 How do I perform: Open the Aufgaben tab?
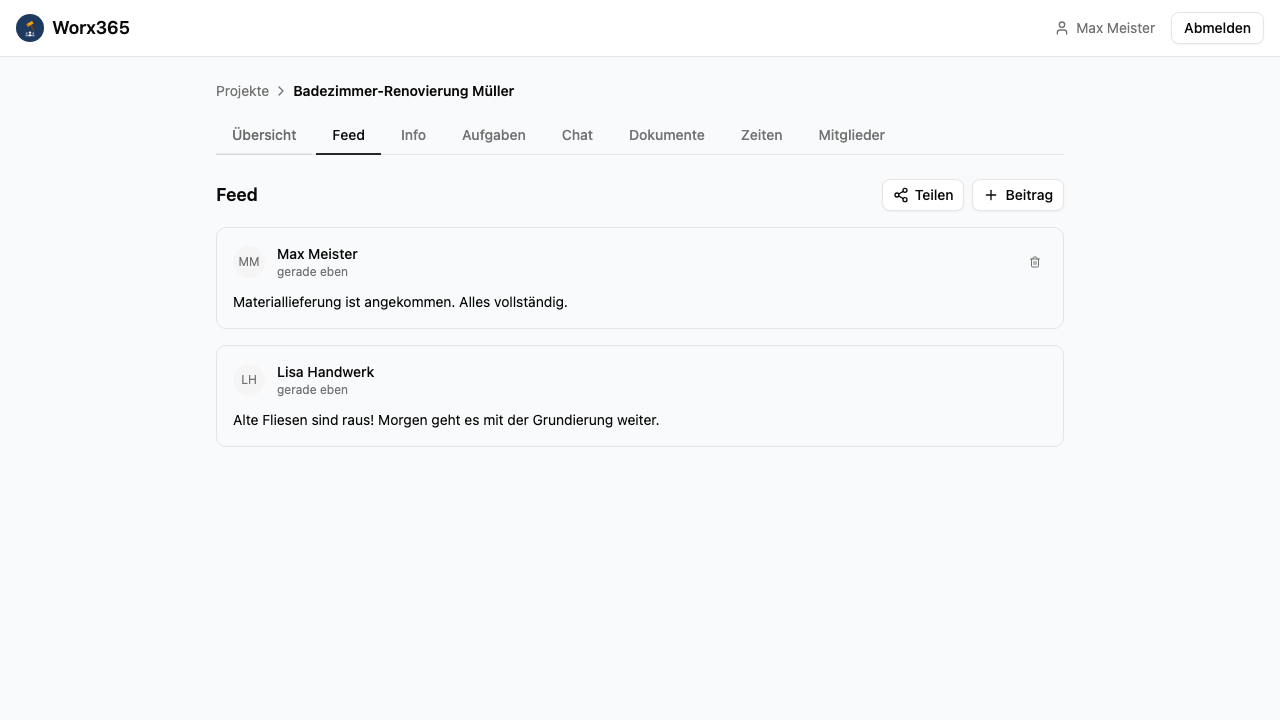point(493,135)
